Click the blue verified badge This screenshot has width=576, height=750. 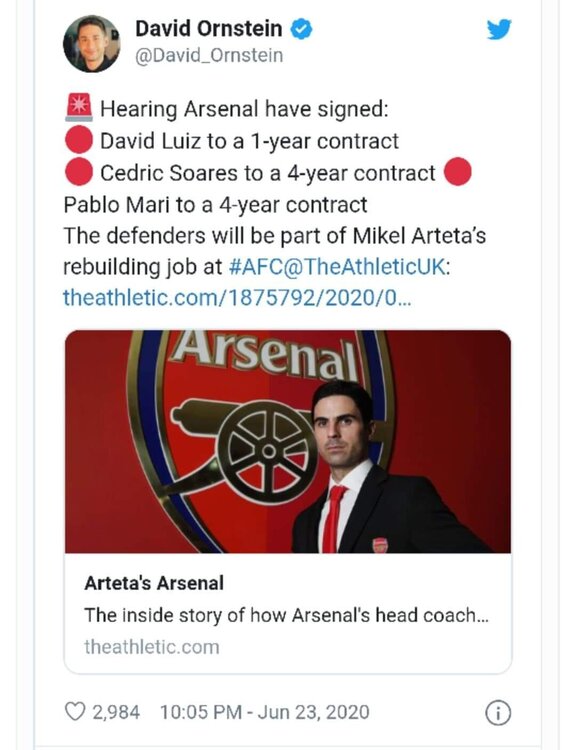[x=302, y=29]
